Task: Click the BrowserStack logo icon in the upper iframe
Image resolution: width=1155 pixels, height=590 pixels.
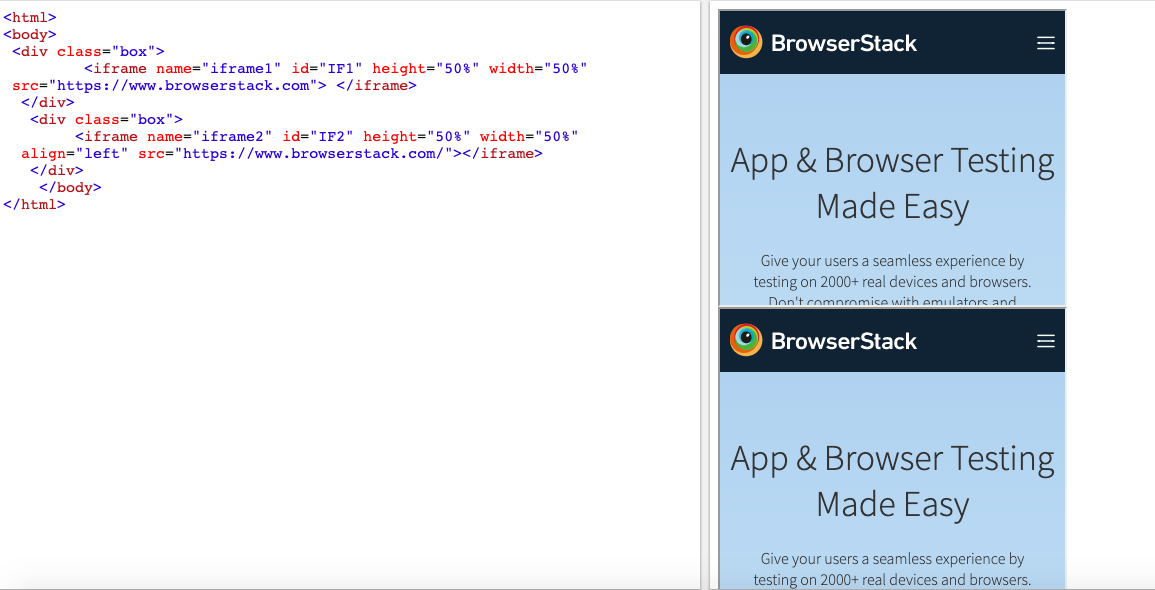Action: 746,42
